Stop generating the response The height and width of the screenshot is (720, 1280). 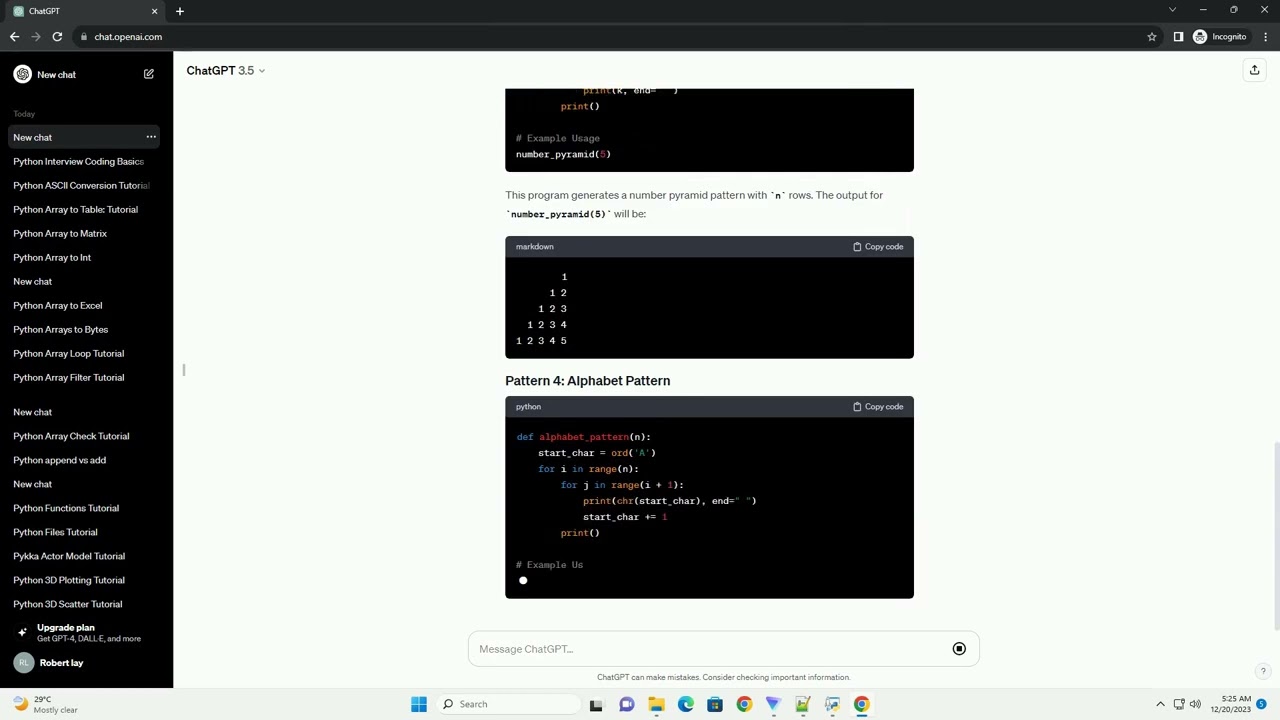959,649
